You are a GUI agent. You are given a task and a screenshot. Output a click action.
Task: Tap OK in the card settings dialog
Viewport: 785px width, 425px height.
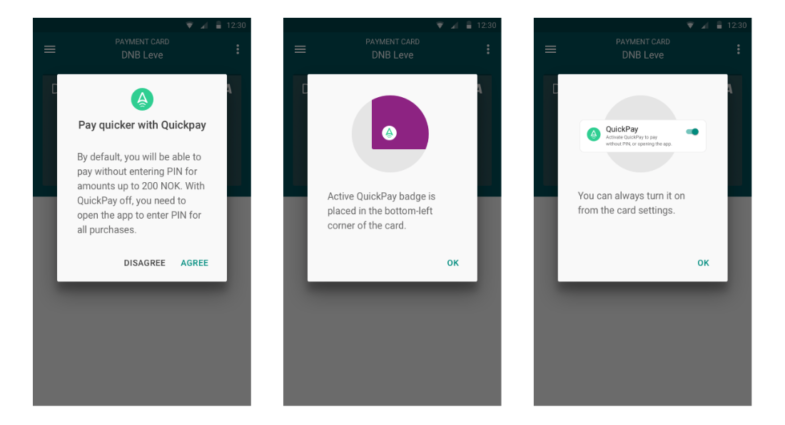click(x=703, y=263)
